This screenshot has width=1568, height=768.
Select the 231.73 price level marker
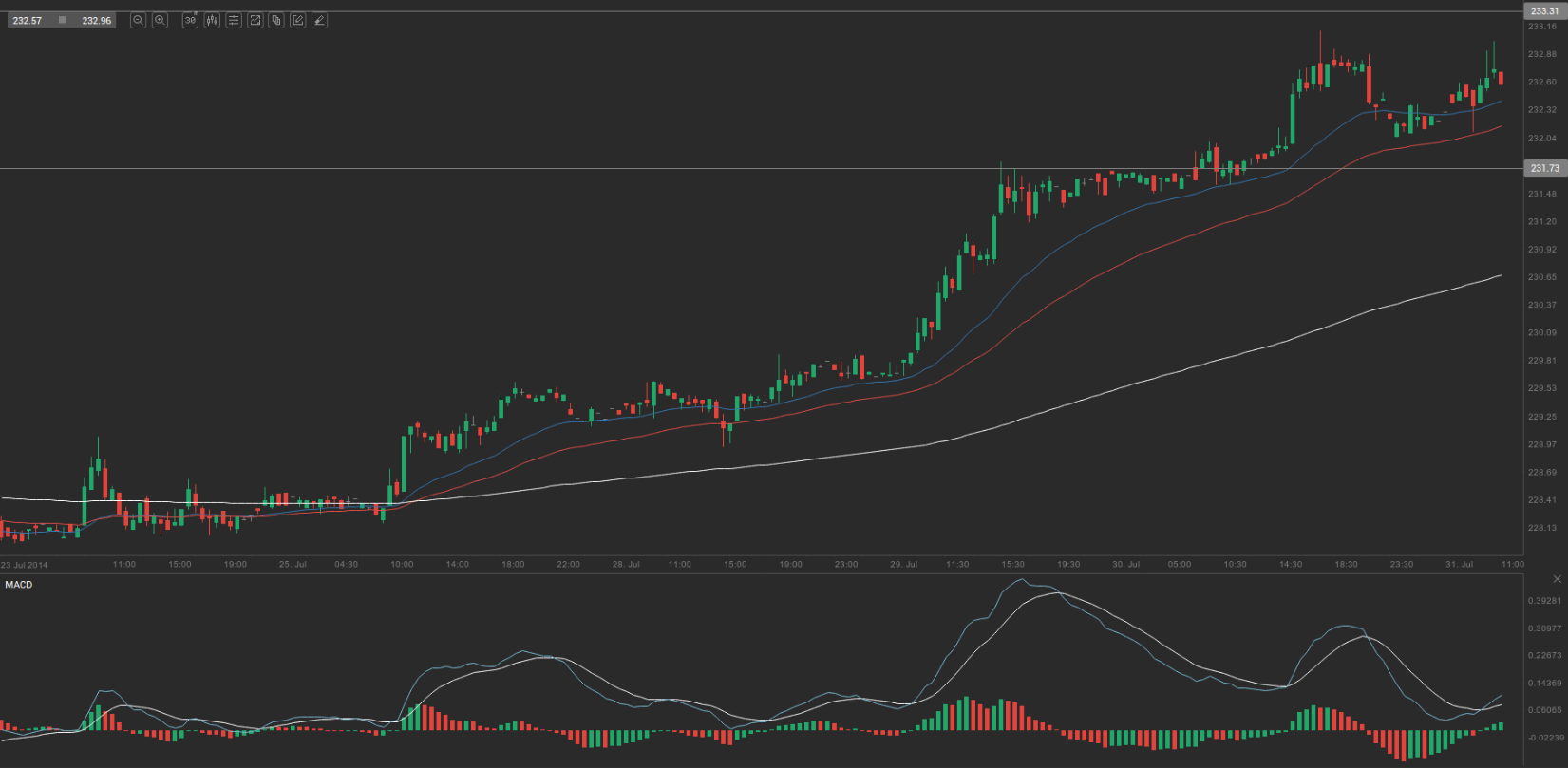tap(1544, 168)
